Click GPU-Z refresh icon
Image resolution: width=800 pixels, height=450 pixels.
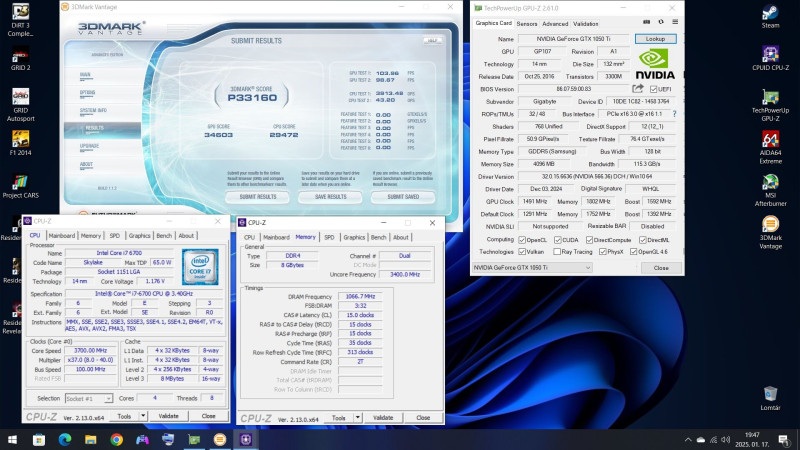661,22
